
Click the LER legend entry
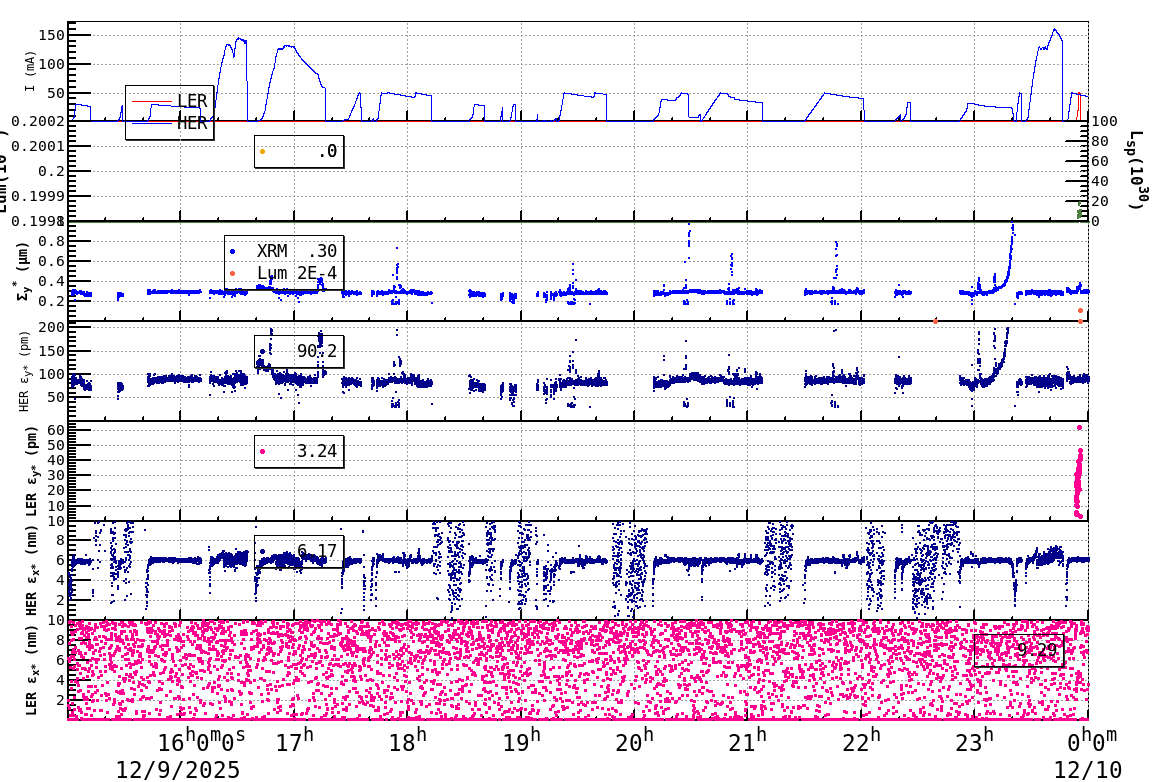[x=170, y=101]
